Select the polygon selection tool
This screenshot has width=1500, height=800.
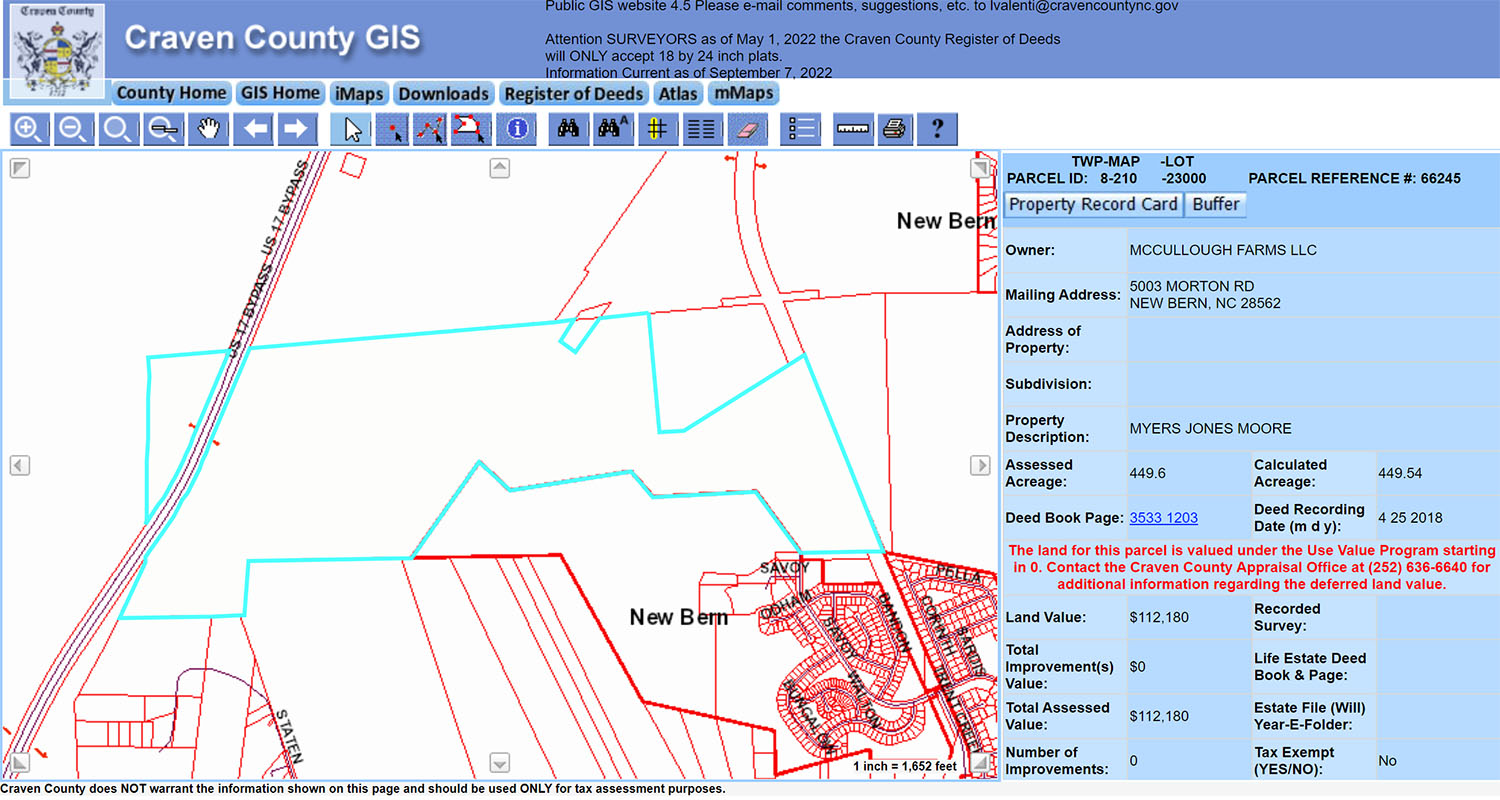coord(469,129)
